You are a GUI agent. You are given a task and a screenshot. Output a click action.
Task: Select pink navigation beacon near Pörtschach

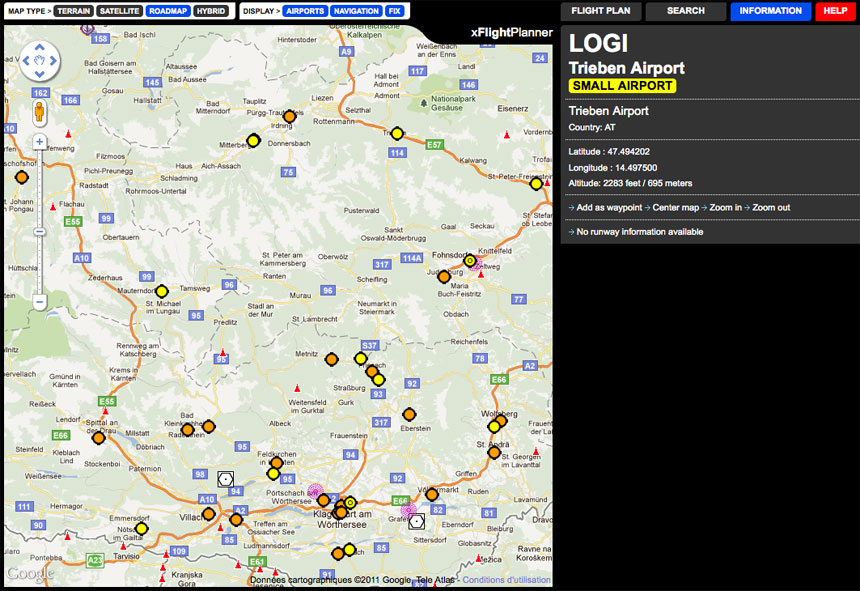315,492
